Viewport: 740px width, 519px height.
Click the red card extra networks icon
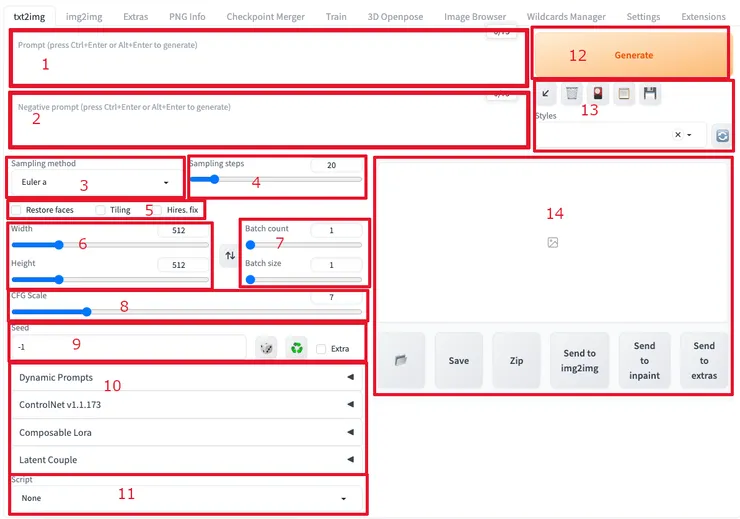[597, 93]
